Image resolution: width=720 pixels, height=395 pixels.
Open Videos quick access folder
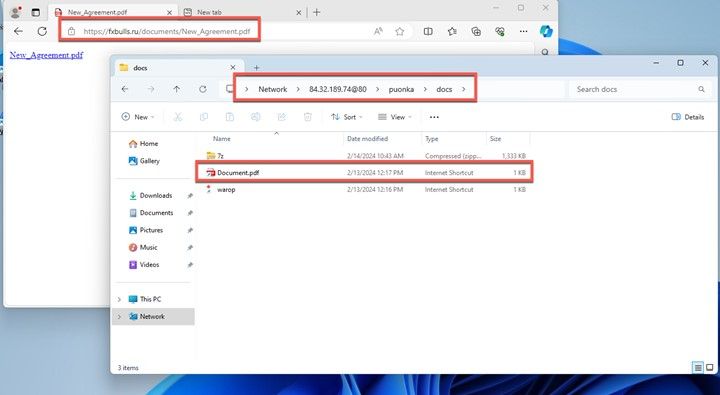point(144,265)
